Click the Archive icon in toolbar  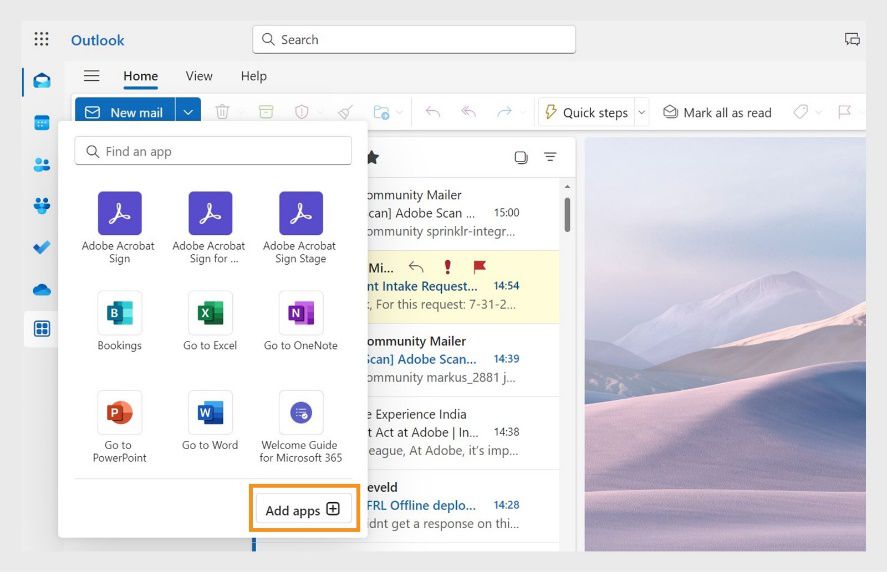[x=266, y=112]
